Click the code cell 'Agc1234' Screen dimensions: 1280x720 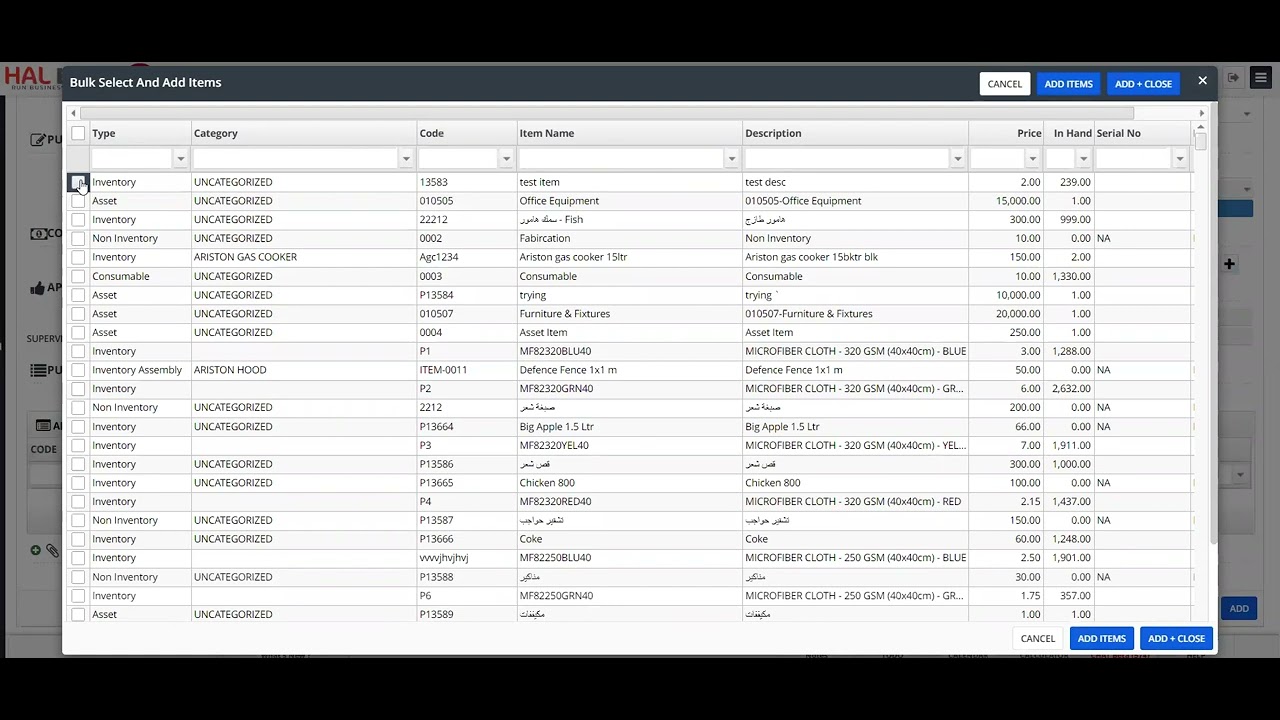click(467, 257)
